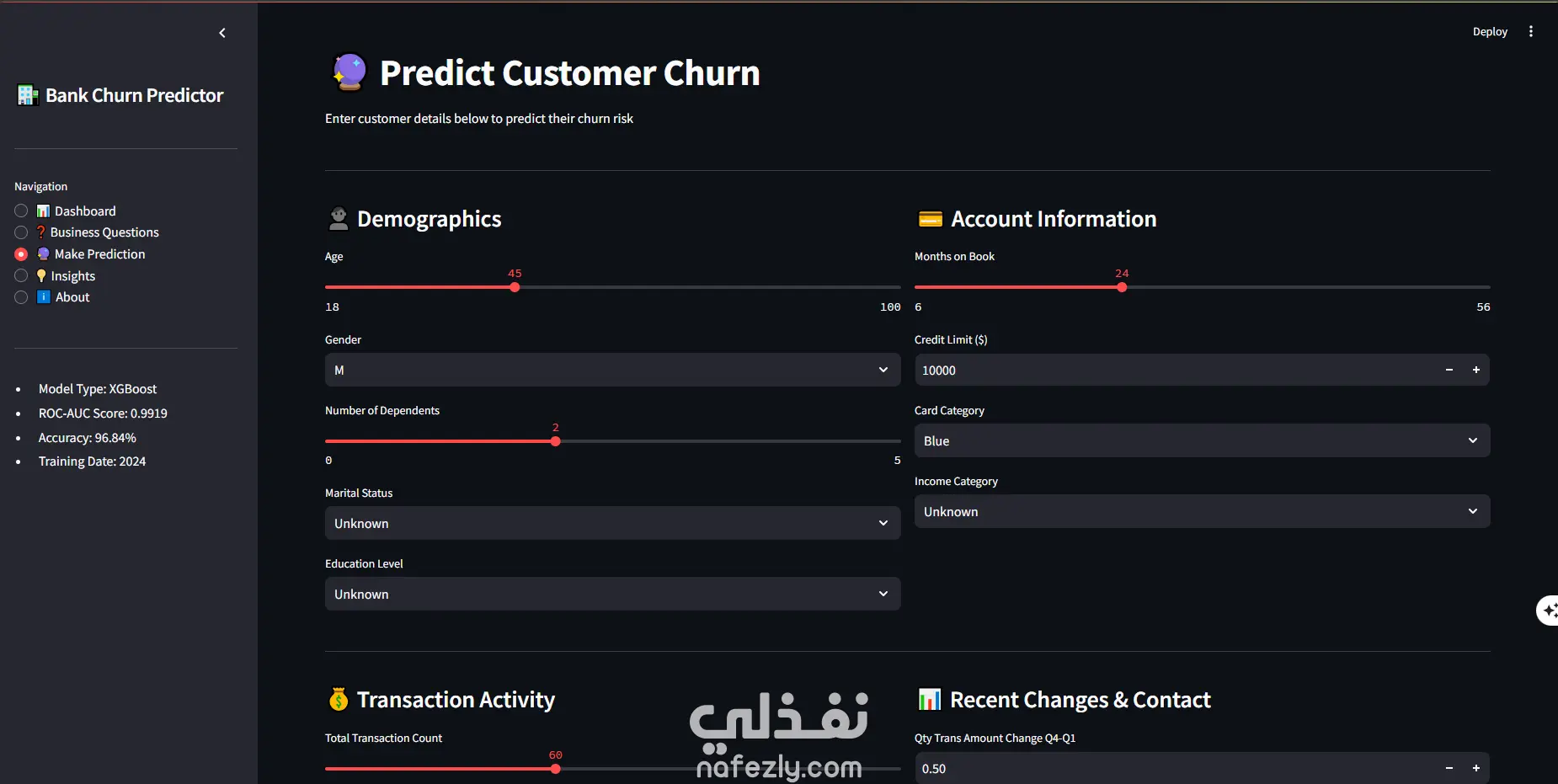The width and height of the screenshot is (1558, 784).
Task: Click into the Credit Limit input field
Action: click(x=1175, y=370)
